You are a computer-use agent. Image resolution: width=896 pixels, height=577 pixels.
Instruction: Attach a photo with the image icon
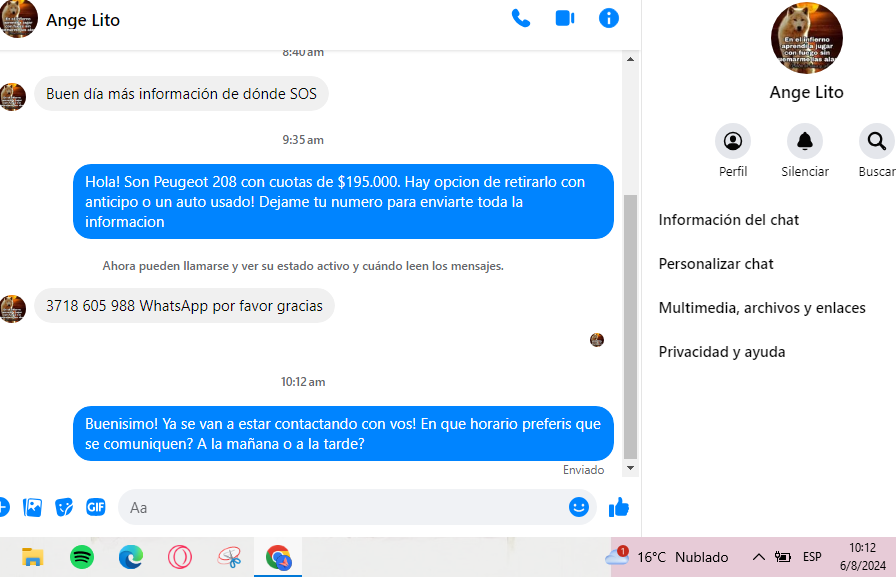click(x=33, y=507)
